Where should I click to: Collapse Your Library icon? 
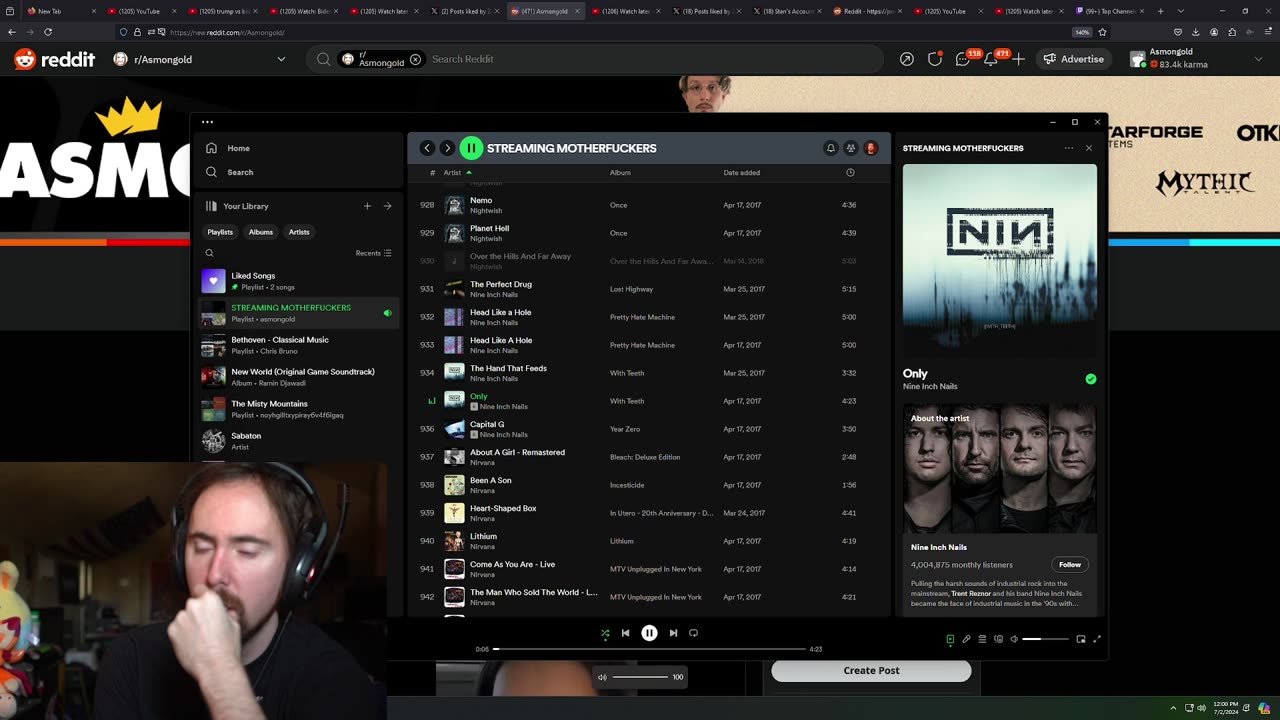[x=211, y=206]
